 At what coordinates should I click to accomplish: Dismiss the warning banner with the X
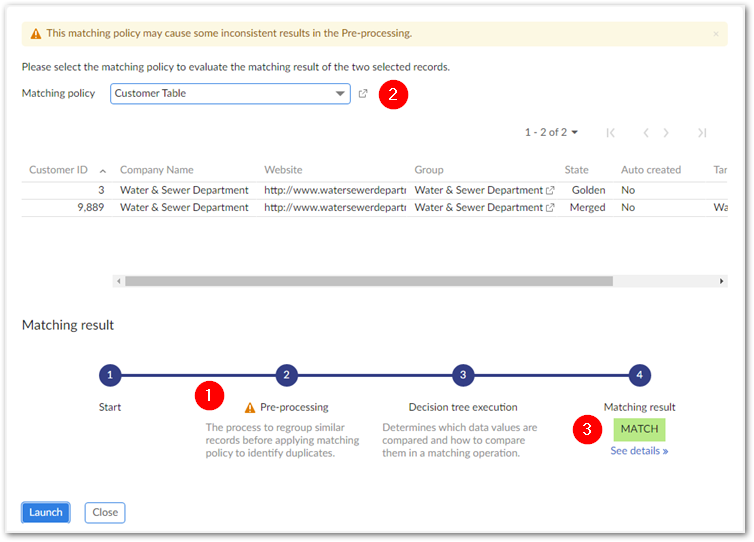(715, 33)
